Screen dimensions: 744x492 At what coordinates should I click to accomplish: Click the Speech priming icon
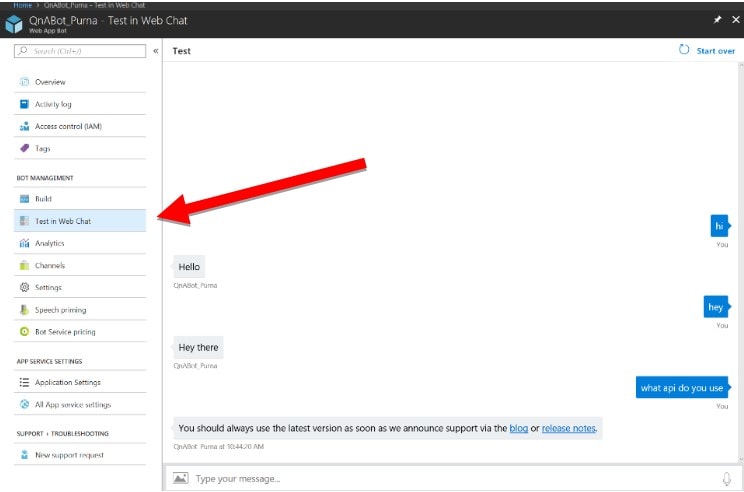point(24,310)
